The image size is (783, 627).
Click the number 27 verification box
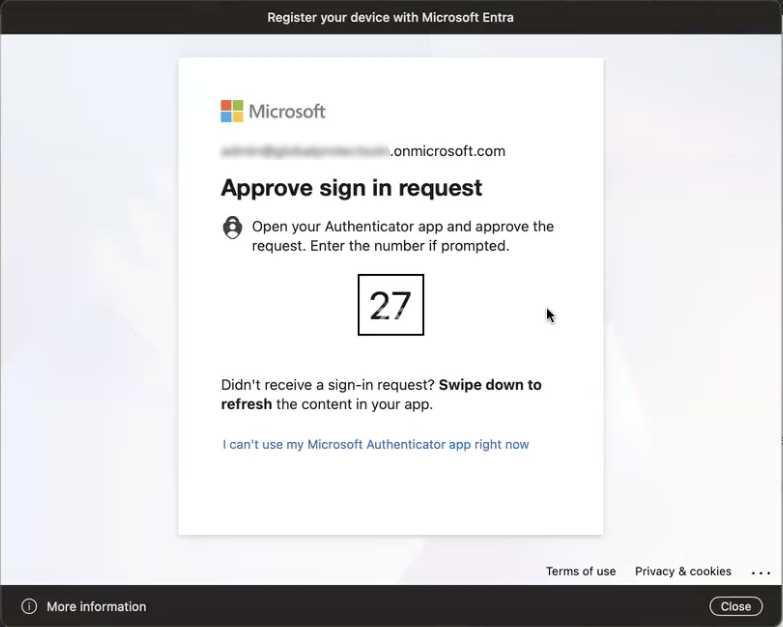click(x=391, y=305)
